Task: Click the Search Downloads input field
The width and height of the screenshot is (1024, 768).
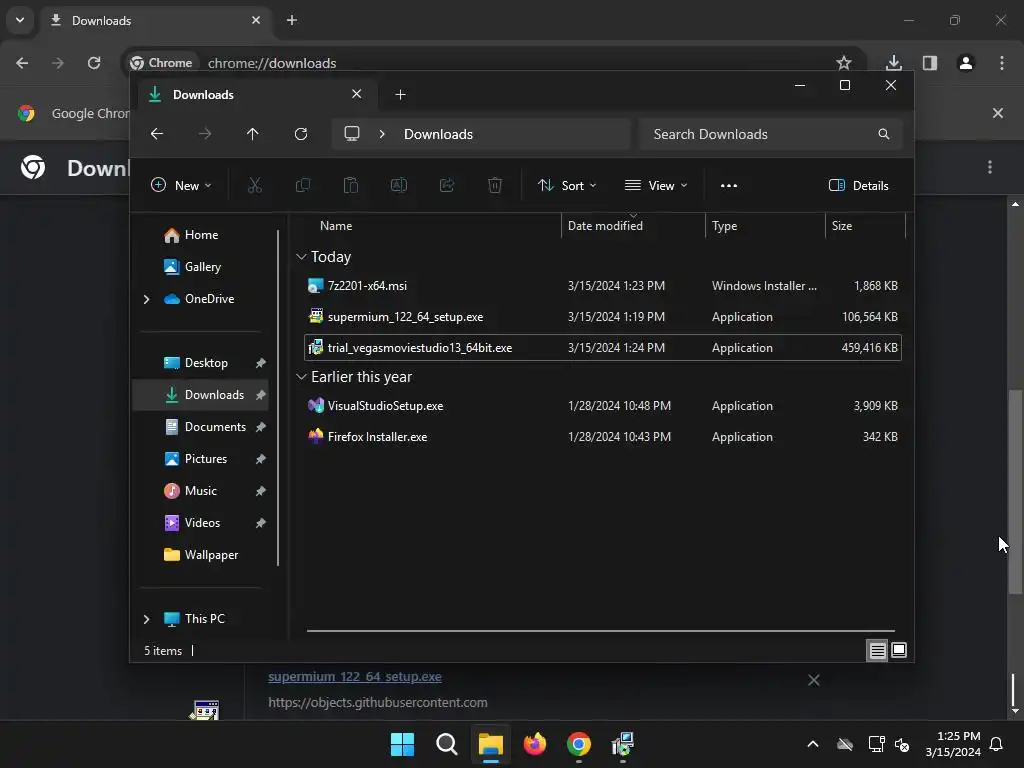Action: pos(771,134)
